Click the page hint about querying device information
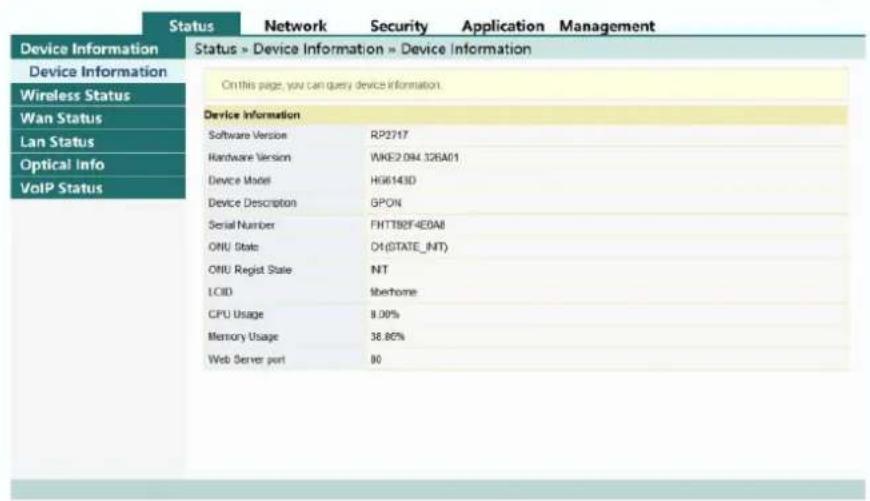The height and width of the screenshot is (501, 870). click(x=331, y=85)
